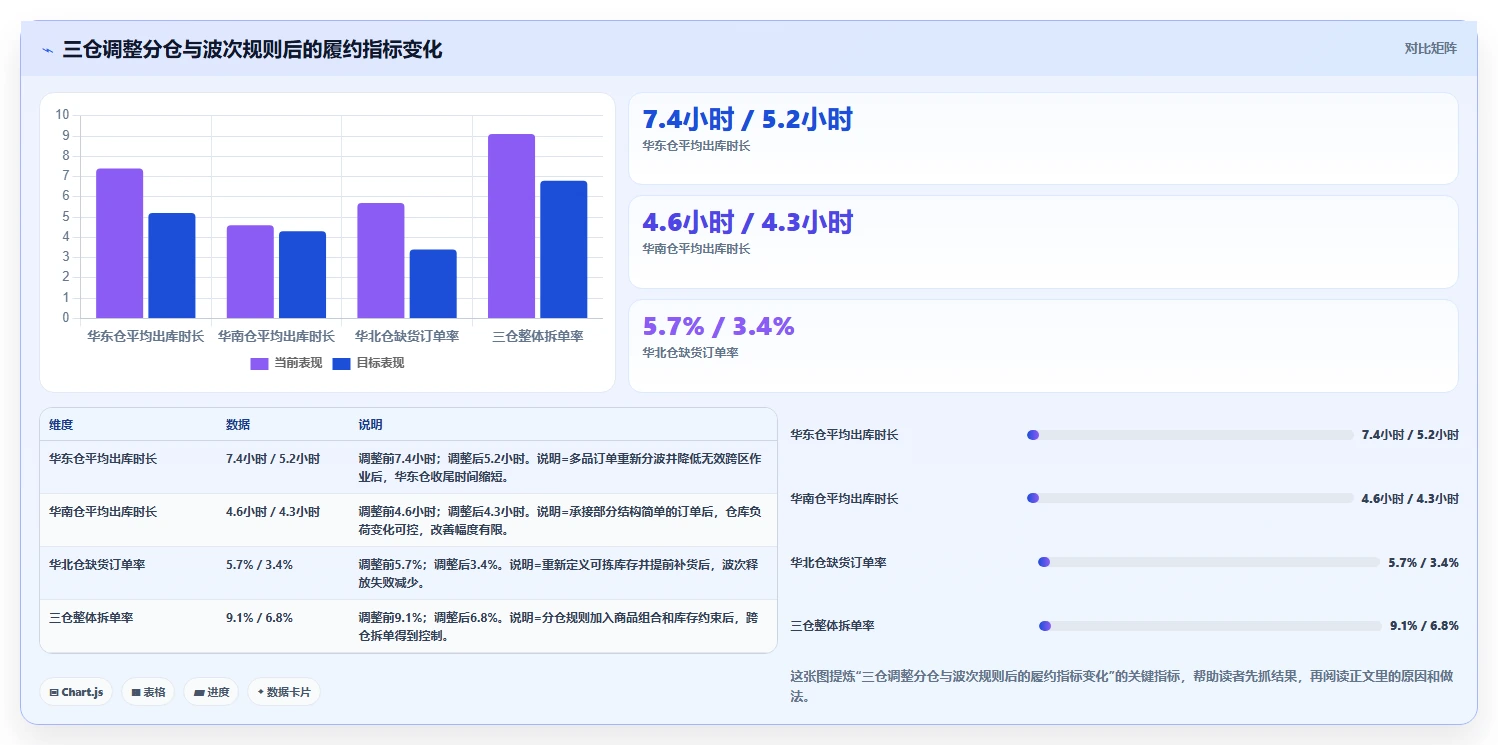Click the blue bar for 华东仓平均出库时长
This screenshot has height=745, width=1498.
tap(172, 266)
